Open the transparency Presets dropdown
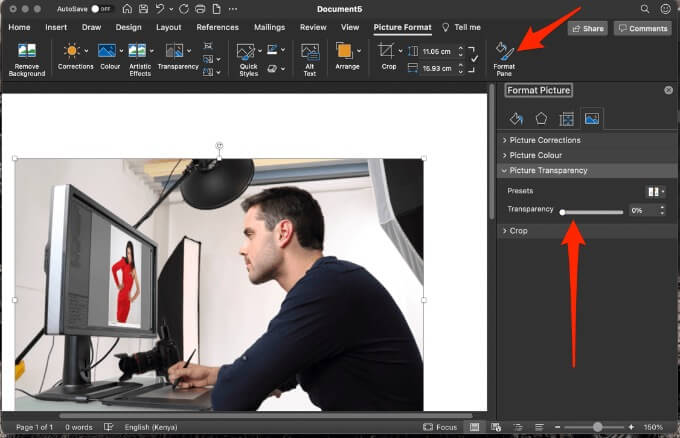This screenshot has width=680, height=438. click(655, 190)
